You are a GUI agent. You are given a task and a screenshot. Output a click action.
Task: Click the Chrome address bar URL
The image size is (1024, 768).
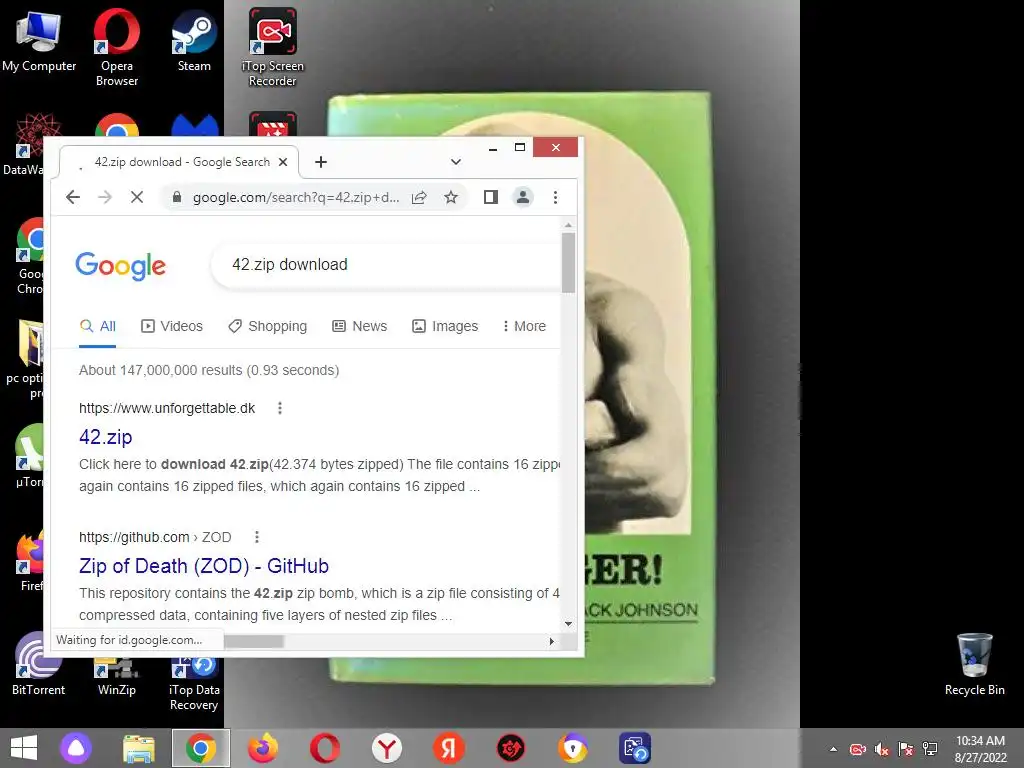click(295, 197)
